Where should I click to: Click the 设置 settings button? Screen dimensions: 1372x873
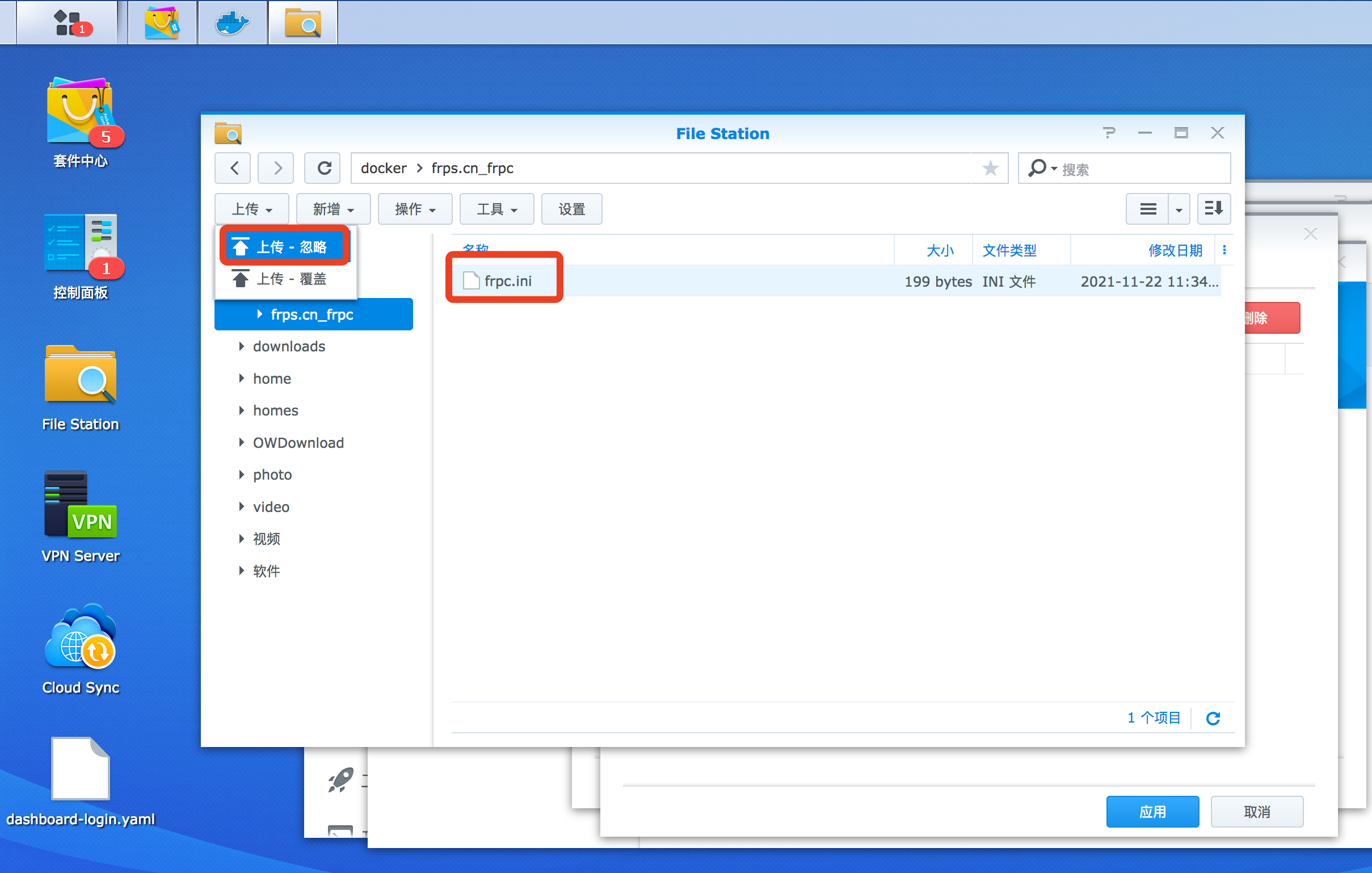click(x=571, y=209)
